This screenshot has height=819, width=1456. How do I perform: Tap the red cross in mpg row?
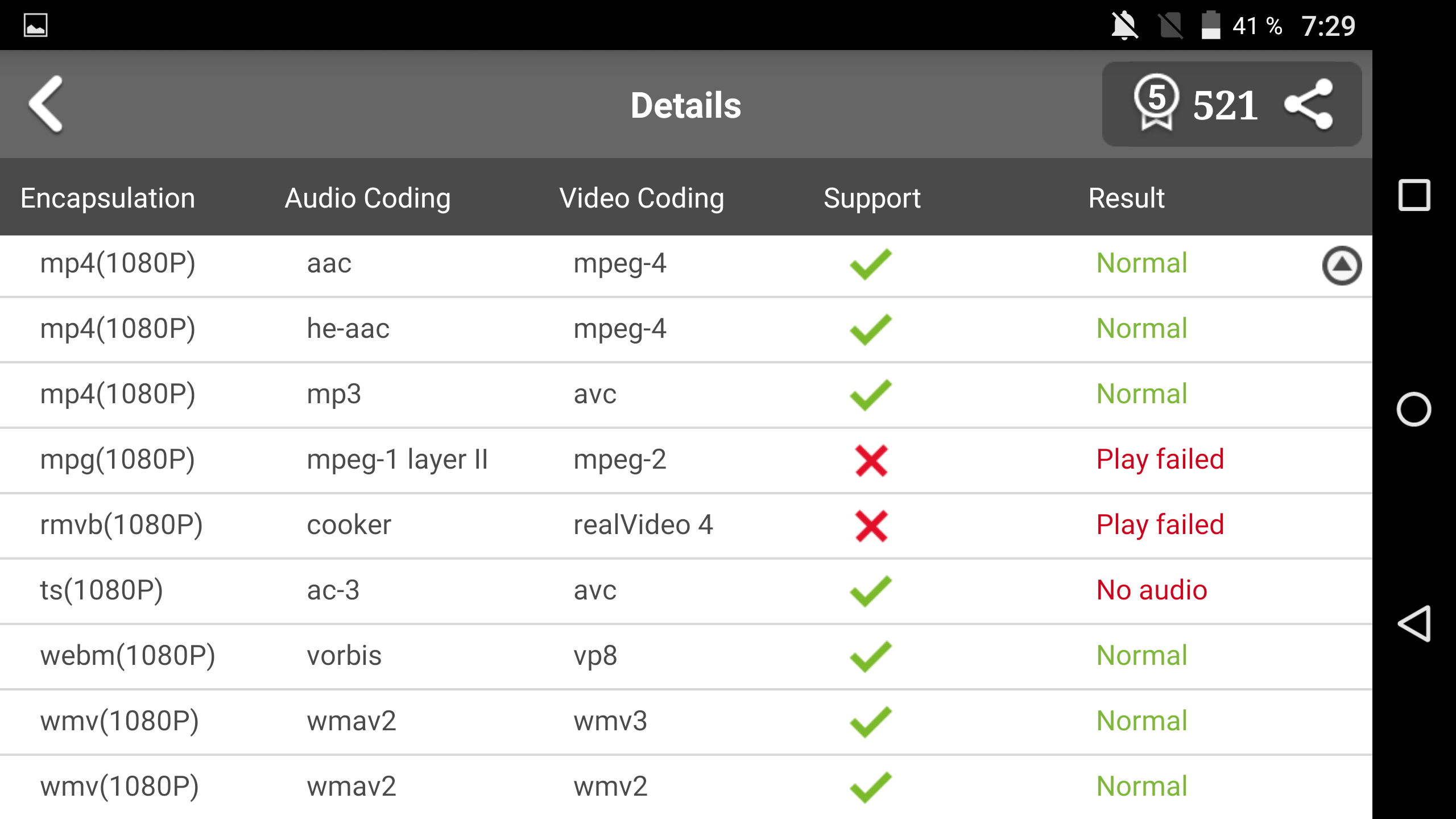871,460
